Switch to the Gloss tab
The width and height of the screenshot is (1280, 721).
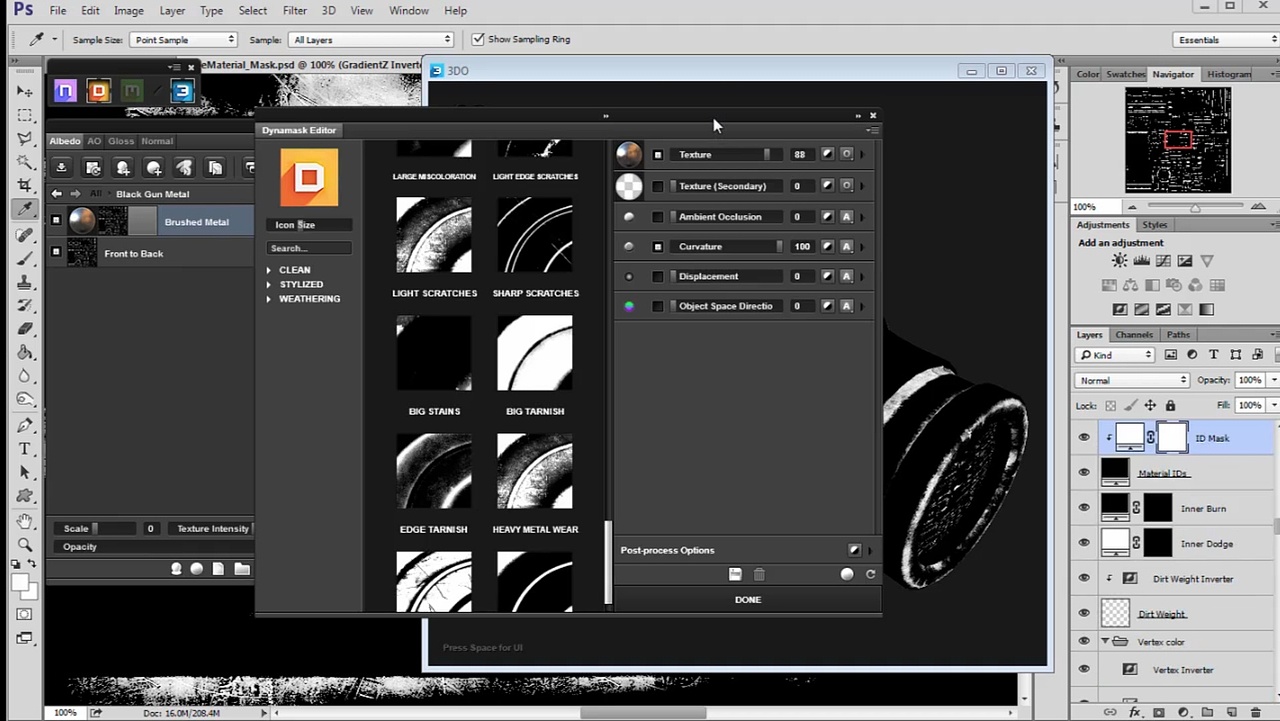[x=121, y=141]
